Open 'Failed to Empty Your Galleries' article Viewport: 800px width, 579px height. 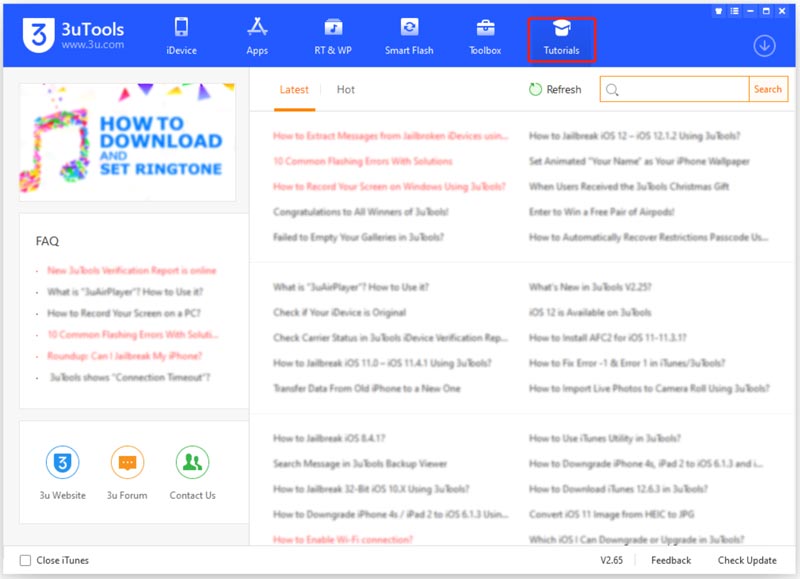[x=358, y=237]
